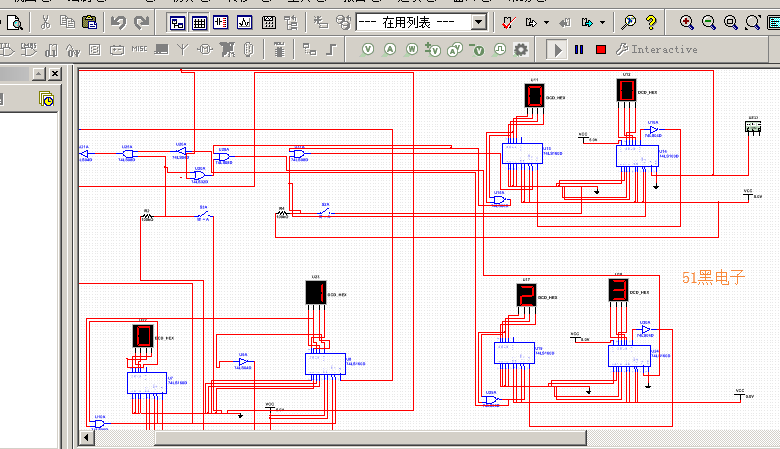Click the horizontal scrollbar thumb

pyautogui.click(x=370, y=438)
